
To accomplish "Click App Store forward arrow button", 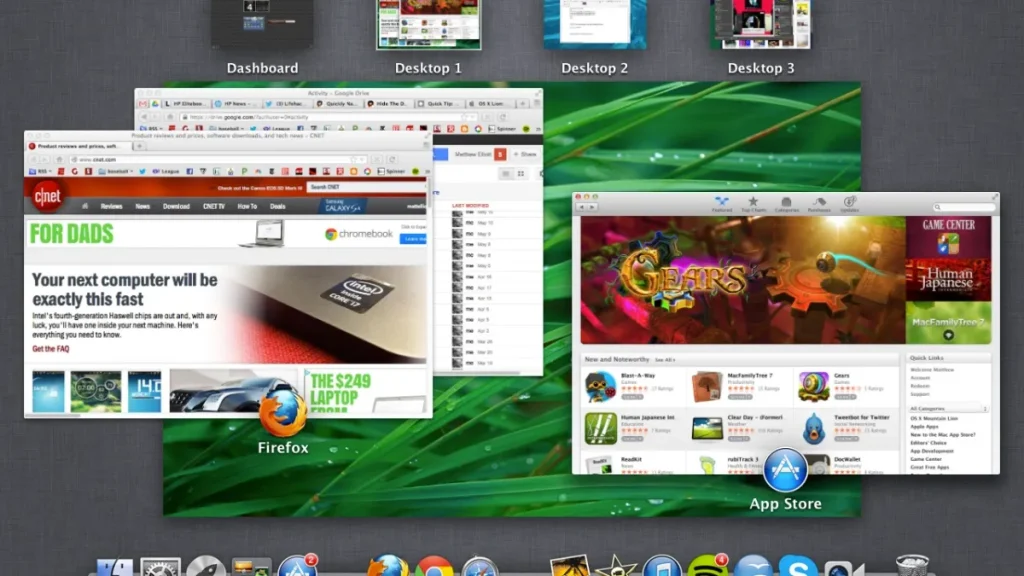I will tap(592, 207).
